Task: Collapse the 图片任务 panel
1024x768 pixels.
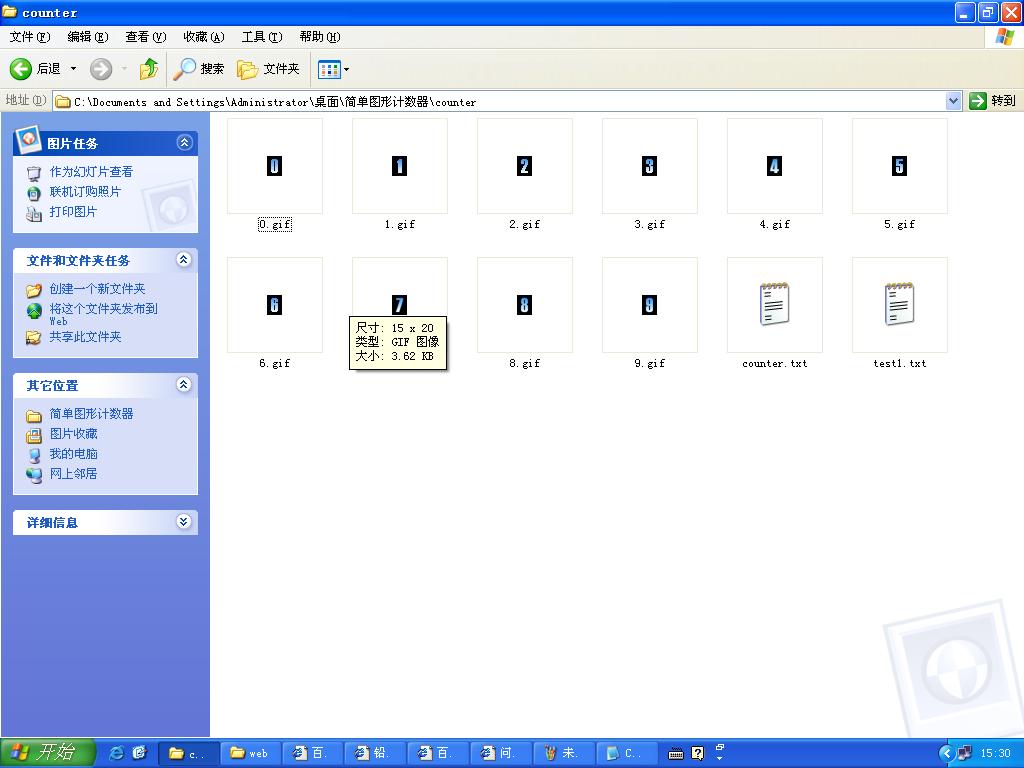Action: point(184,143)
